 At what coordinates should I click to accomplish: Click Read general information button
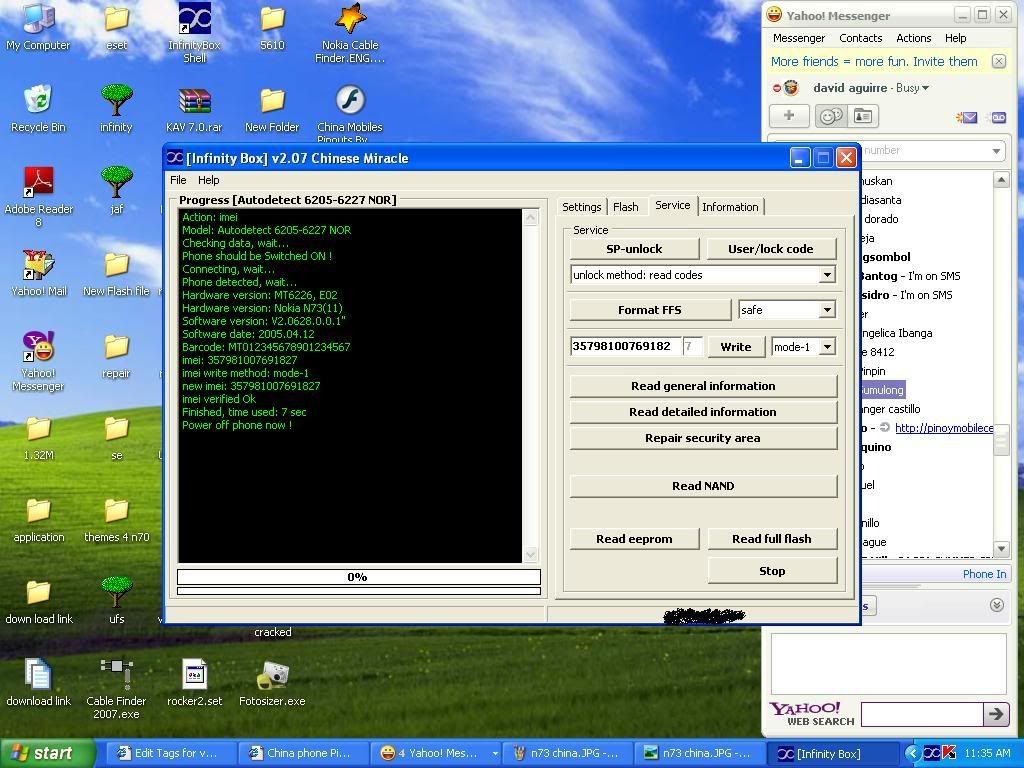[x=703, y=386]
